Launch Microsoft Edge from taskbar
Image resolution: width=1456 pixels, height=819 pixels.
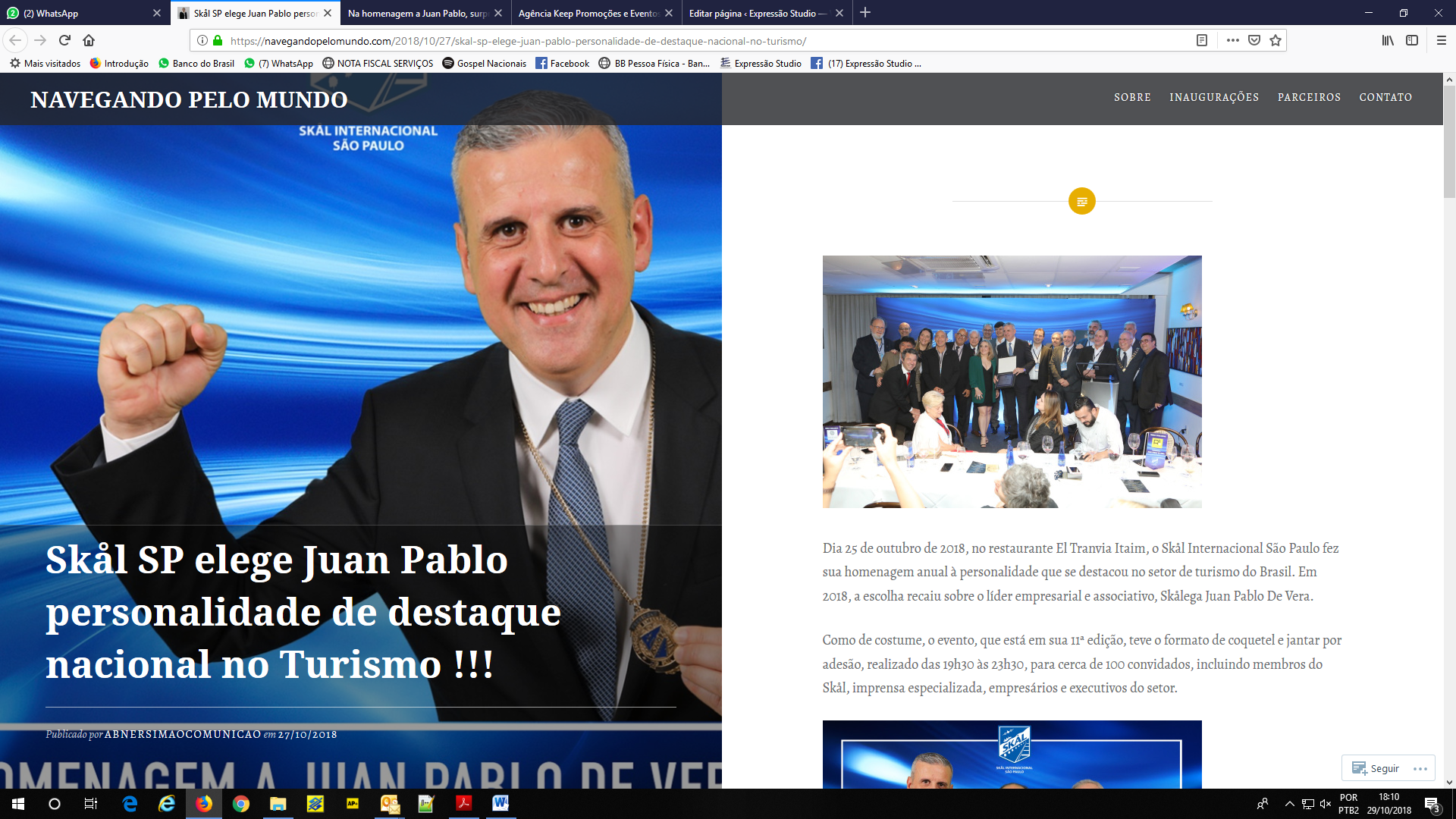coord(130,804)
